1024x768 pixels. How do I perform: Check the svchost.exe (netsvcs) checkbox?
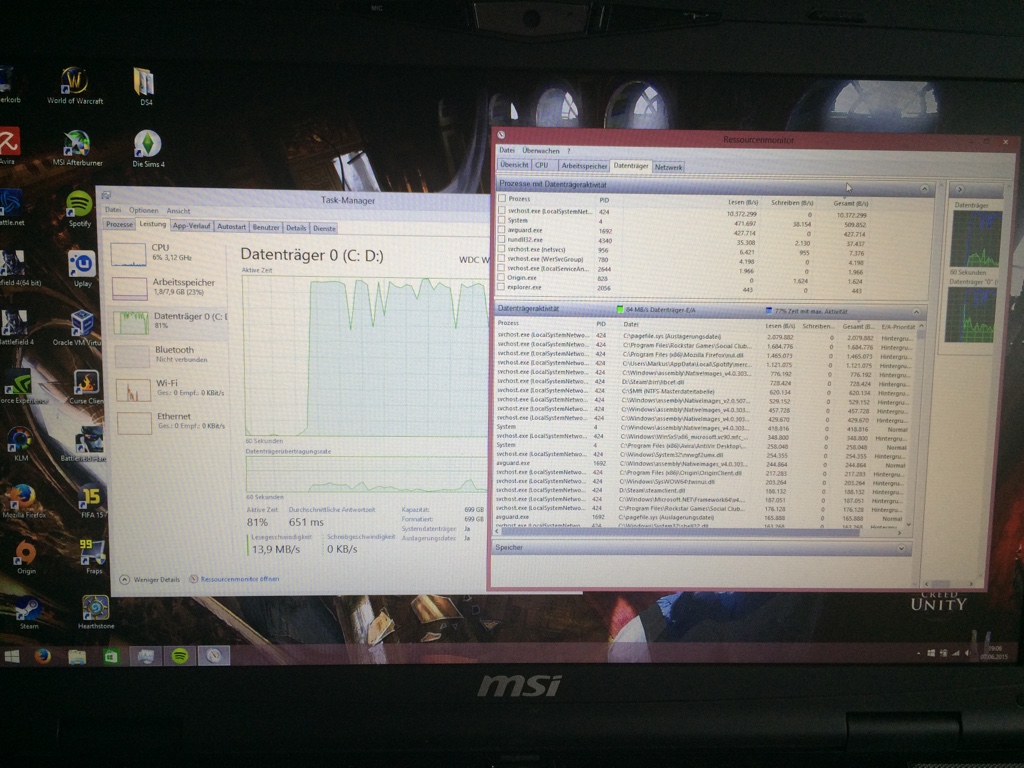pyautogui.click(x=502, y=249)
